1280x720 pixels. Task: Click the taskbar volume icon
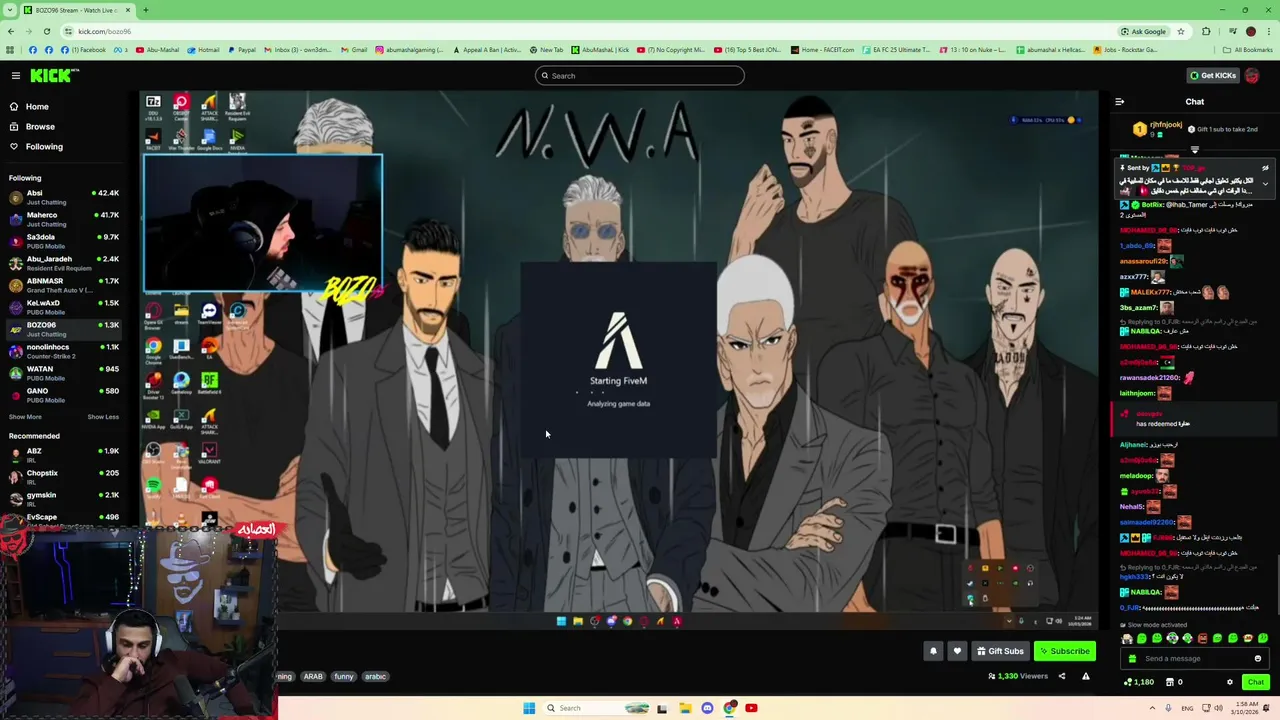(x=1219, y=708)
